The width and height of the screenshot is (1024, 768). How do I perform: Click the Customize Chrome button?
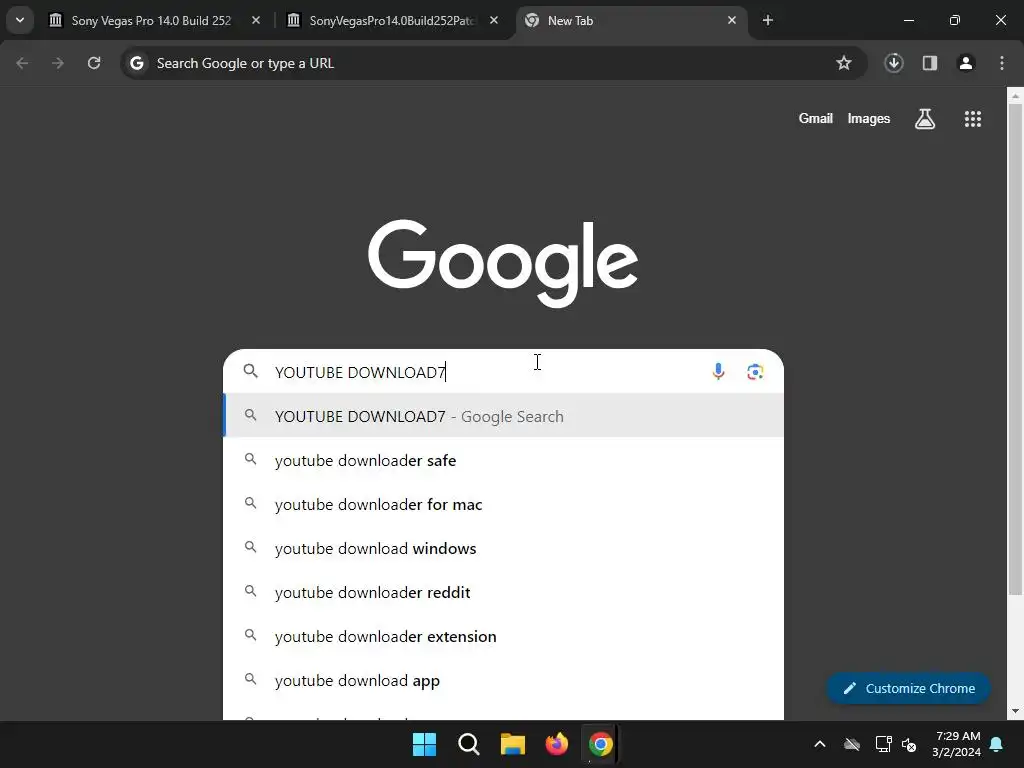(x=908, y=688)
